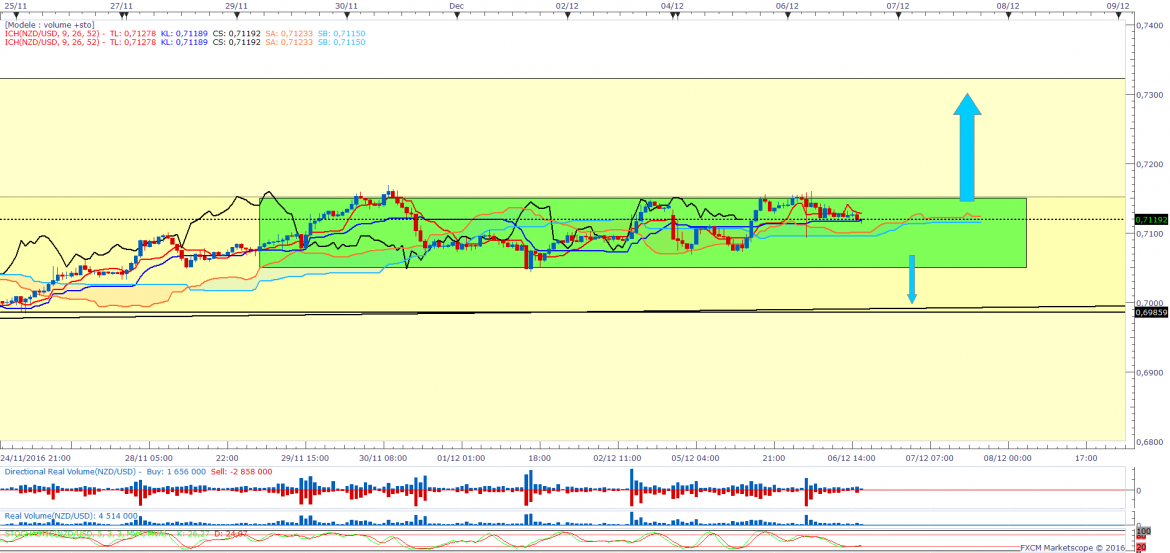1170x553 pixels.
Task: Click the Dec date marker triangle
Action: point(456,14)
